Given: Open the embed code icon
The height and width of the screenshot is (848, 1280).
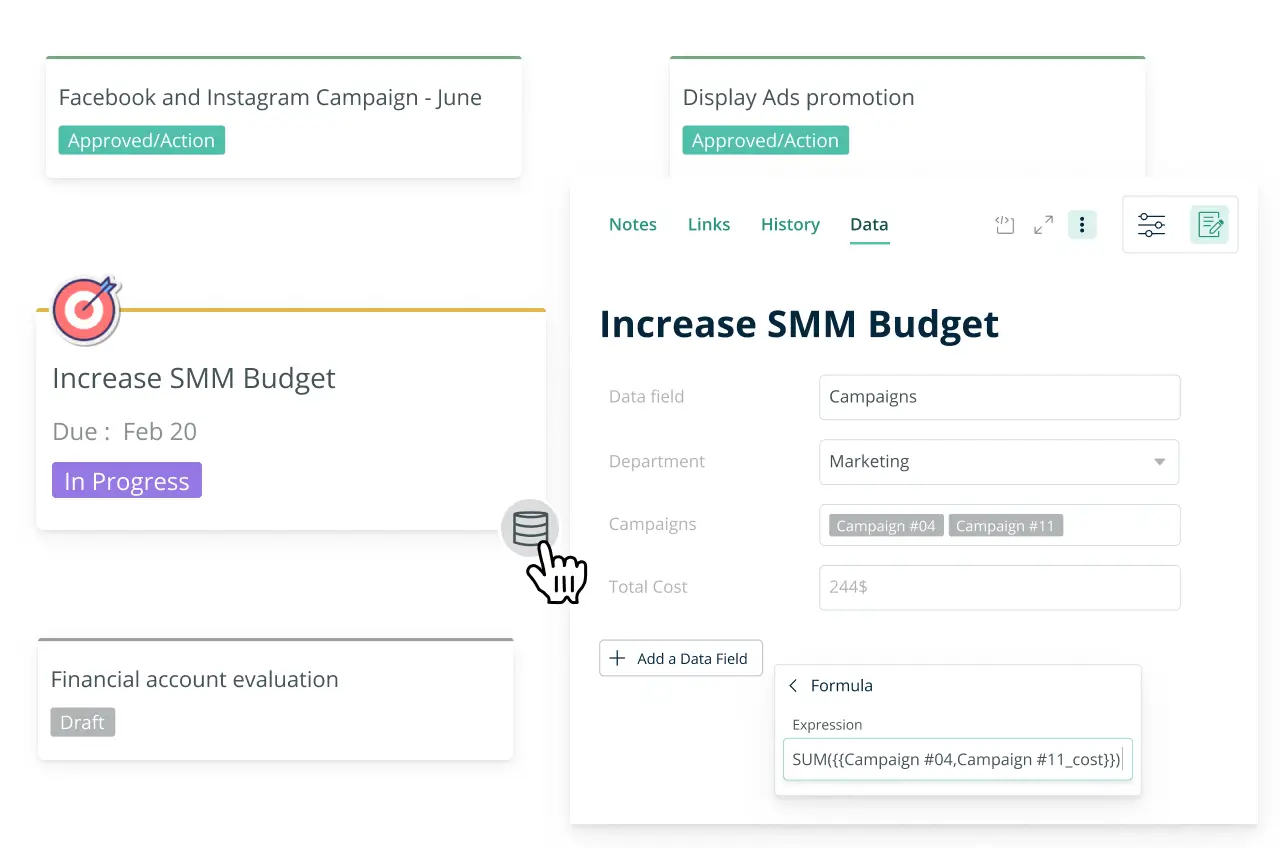Looking at the screenshot, I should click(x=1005, y=225).
